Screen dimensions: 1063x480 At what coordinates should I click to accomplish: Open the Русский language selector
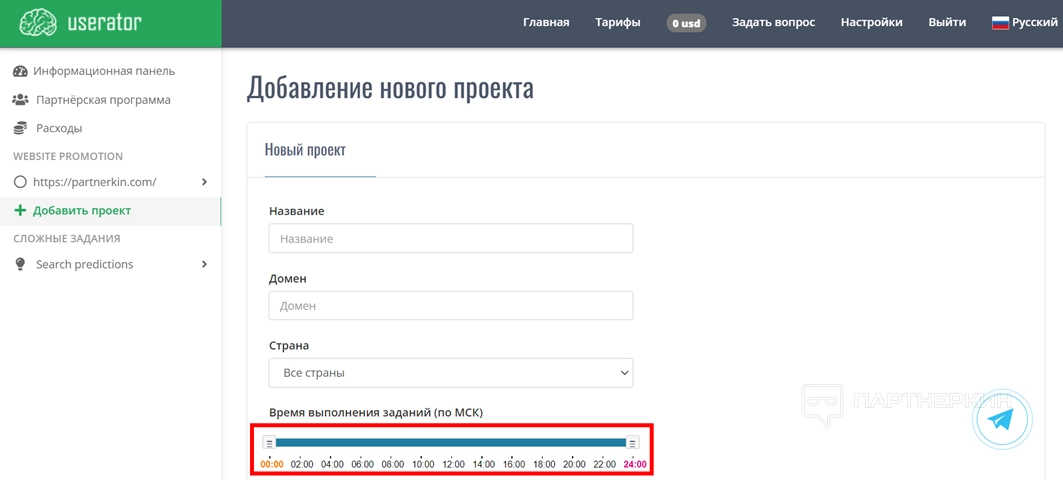(x=1024, y=22)
